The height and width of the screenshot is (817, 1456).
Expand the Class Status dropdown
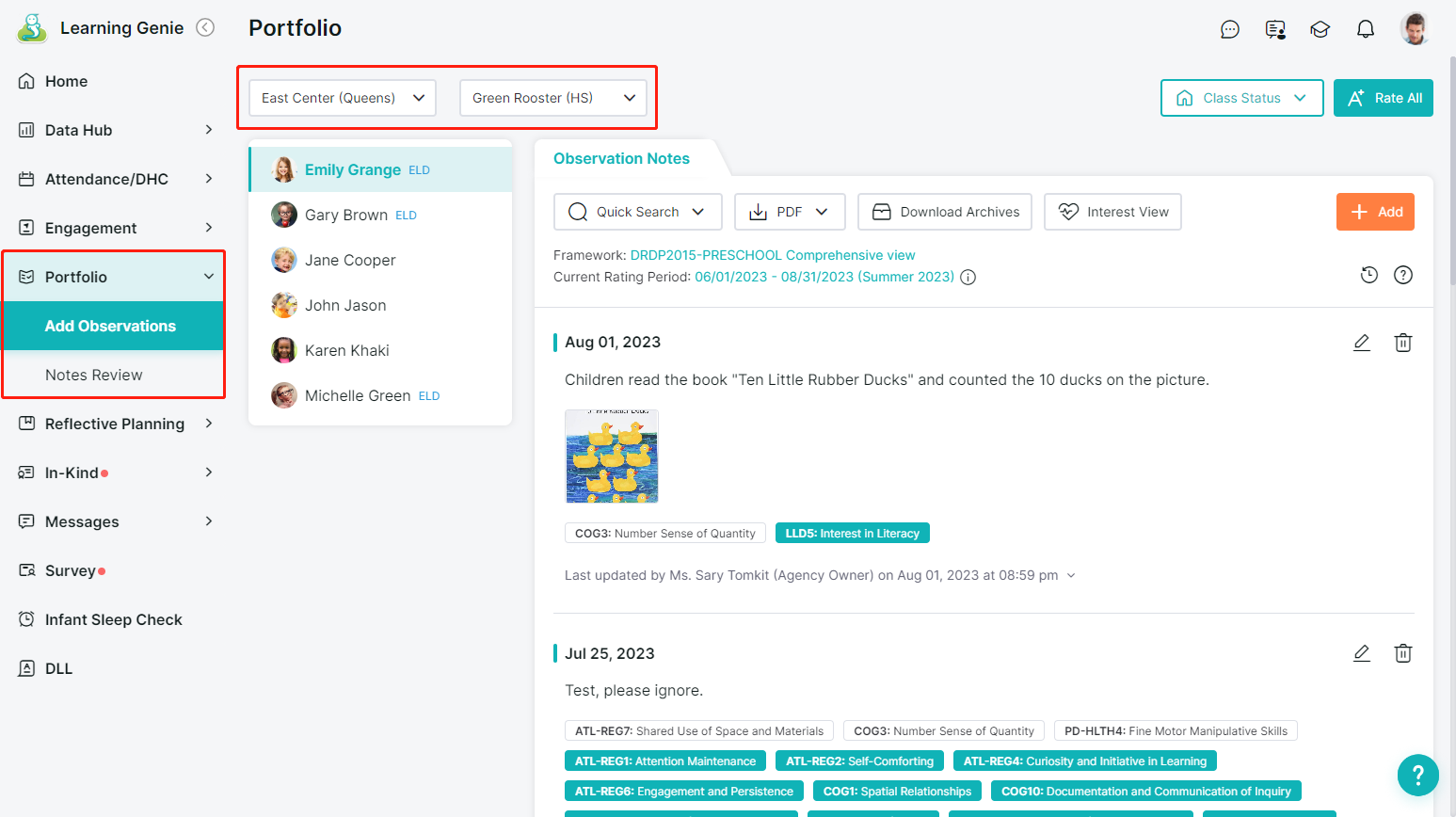pyautogui.click(x=1241, y=98)
